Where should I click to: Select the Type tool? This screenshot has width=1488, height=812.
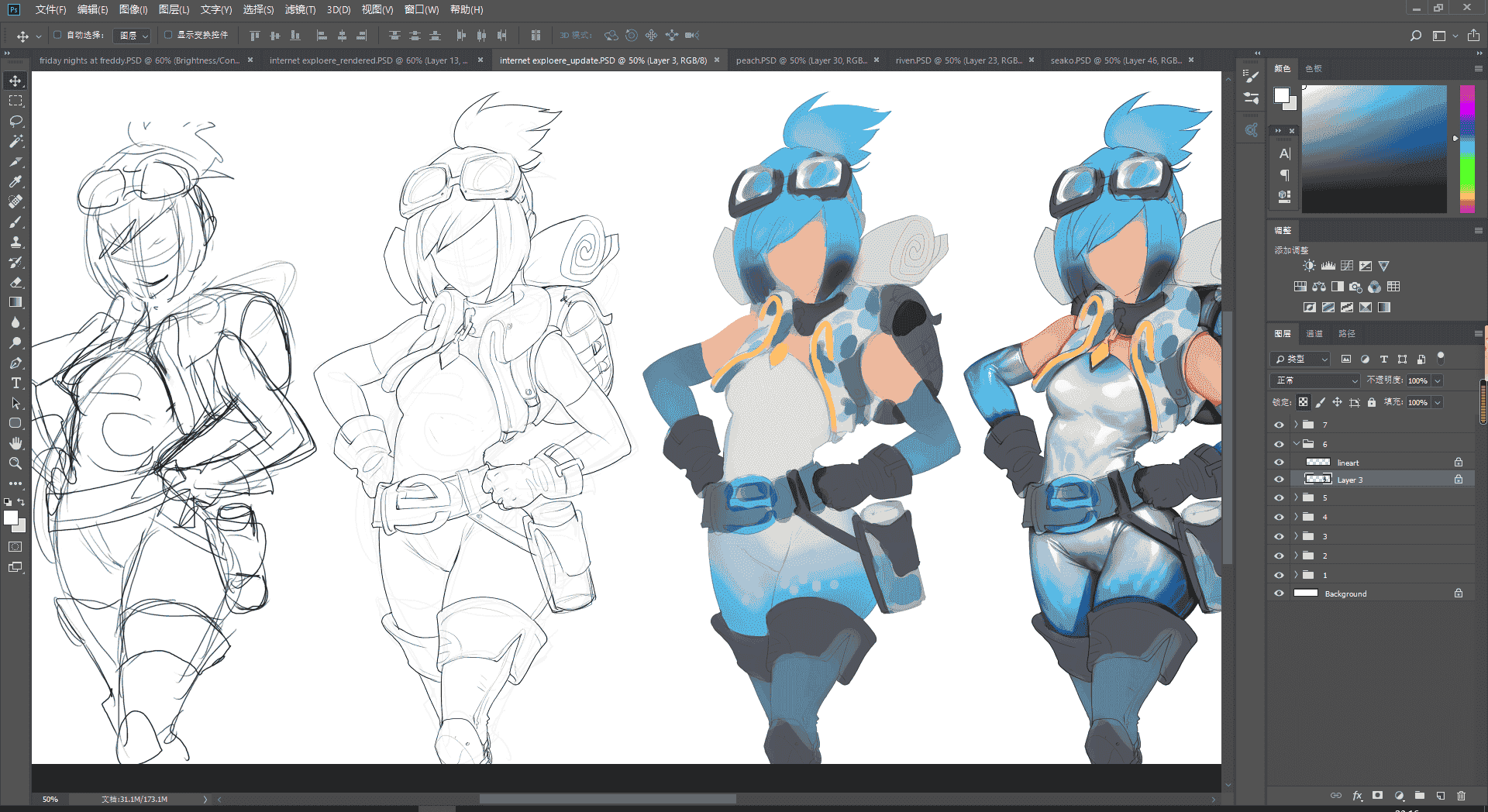(15, 383)
